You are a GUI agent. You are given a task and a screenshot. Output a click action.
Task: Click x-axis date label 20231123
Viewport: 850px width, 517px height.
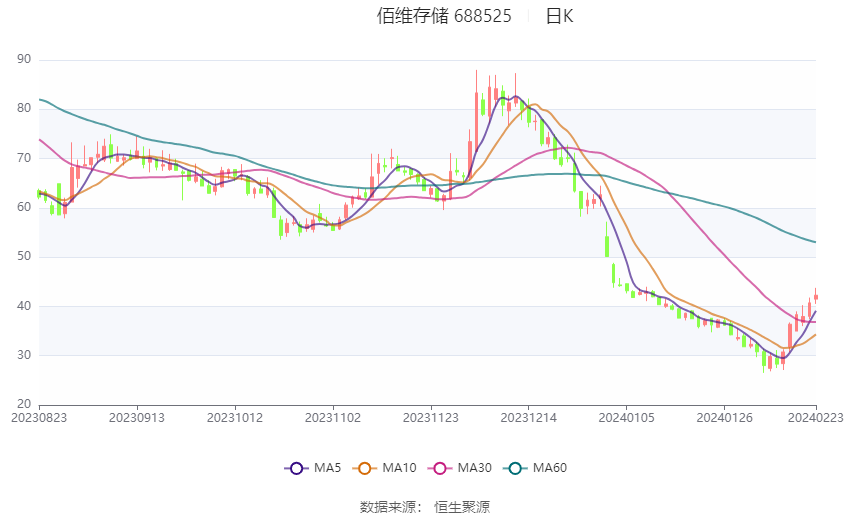pos(430,418)
